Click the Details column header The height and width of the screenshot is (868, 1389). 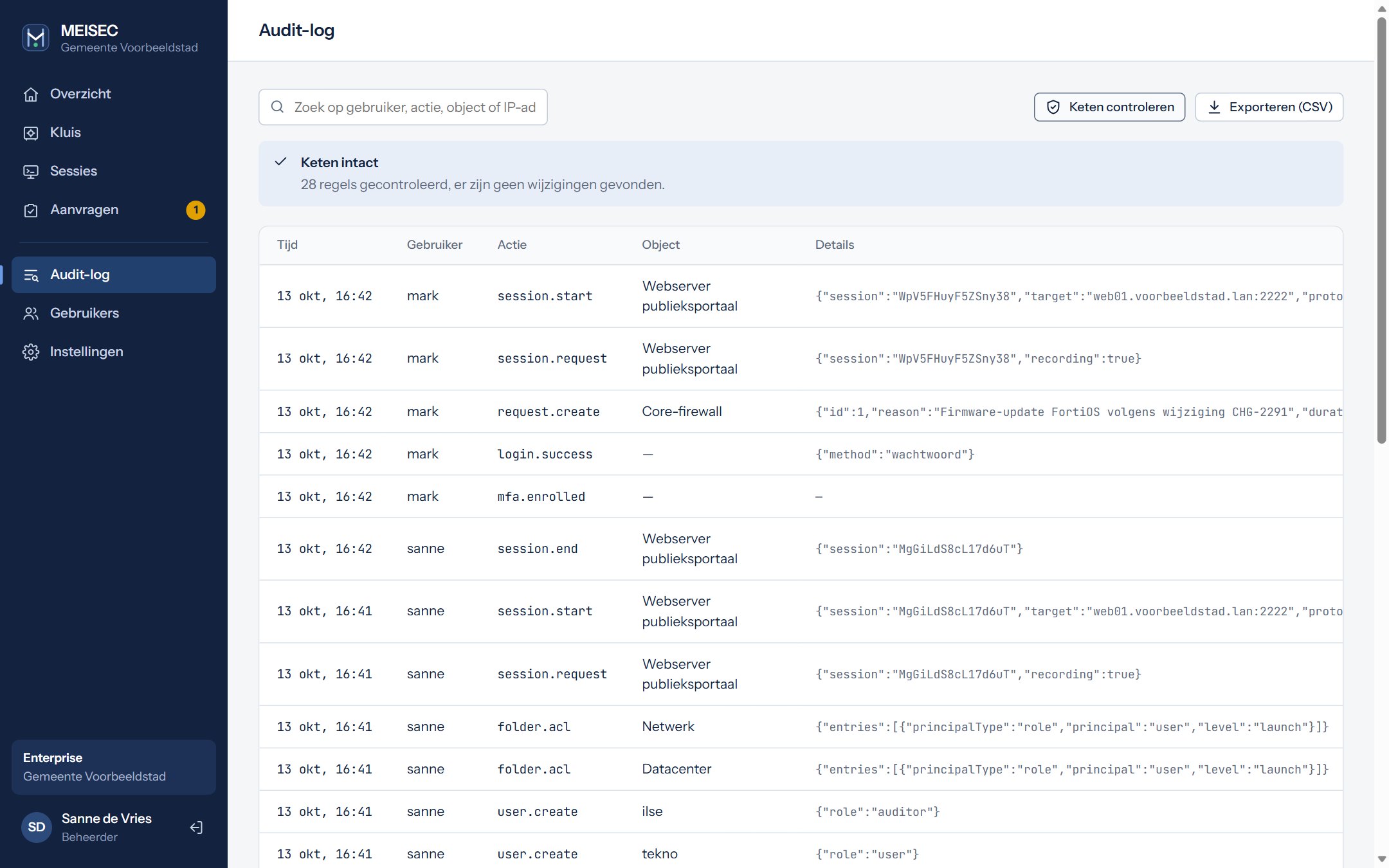835,245
